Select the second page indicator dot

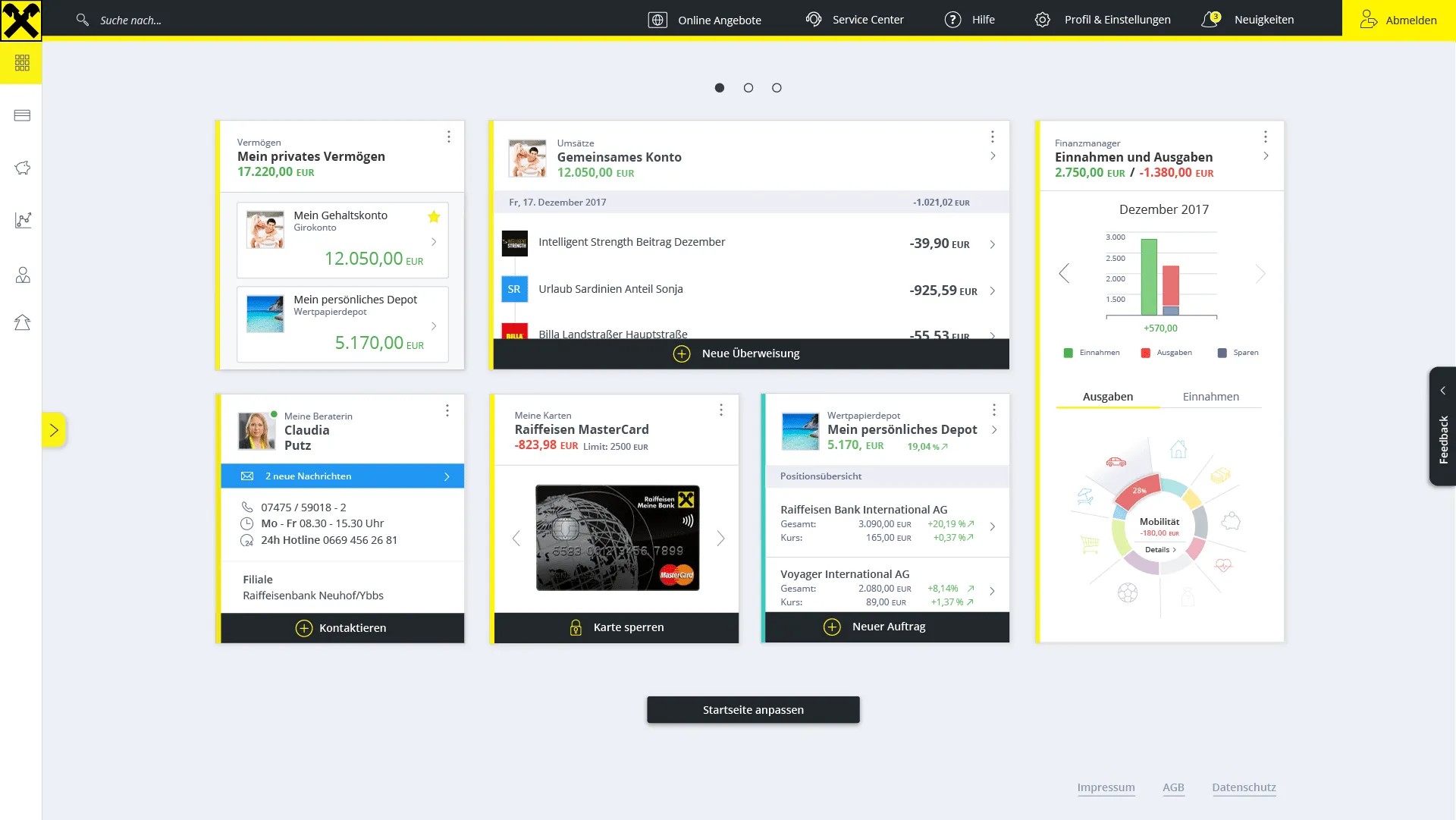pos(748,88)
